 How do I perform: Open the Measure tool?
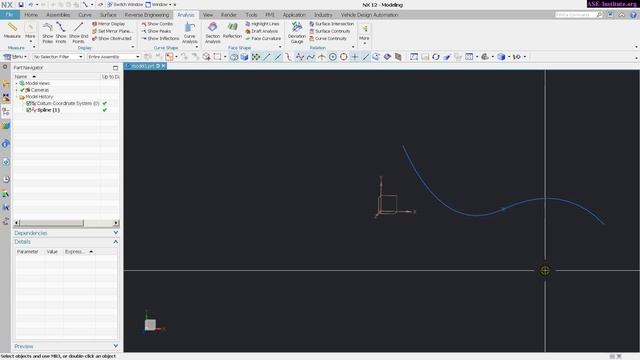(x=12, y=31)
